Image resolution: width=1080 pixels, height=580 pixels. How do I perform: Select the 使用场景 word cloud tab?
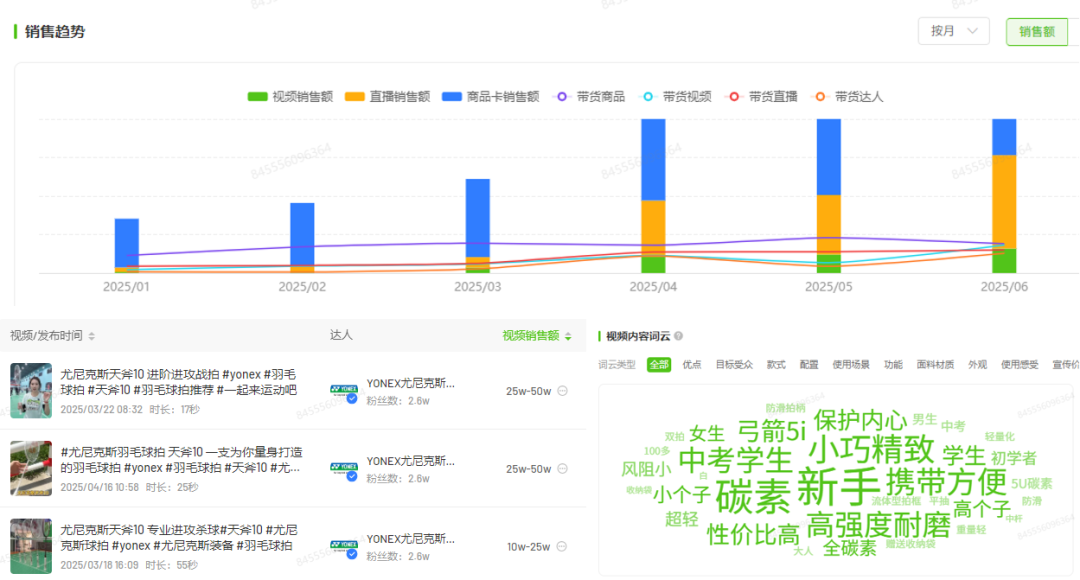tap(851, 364)
